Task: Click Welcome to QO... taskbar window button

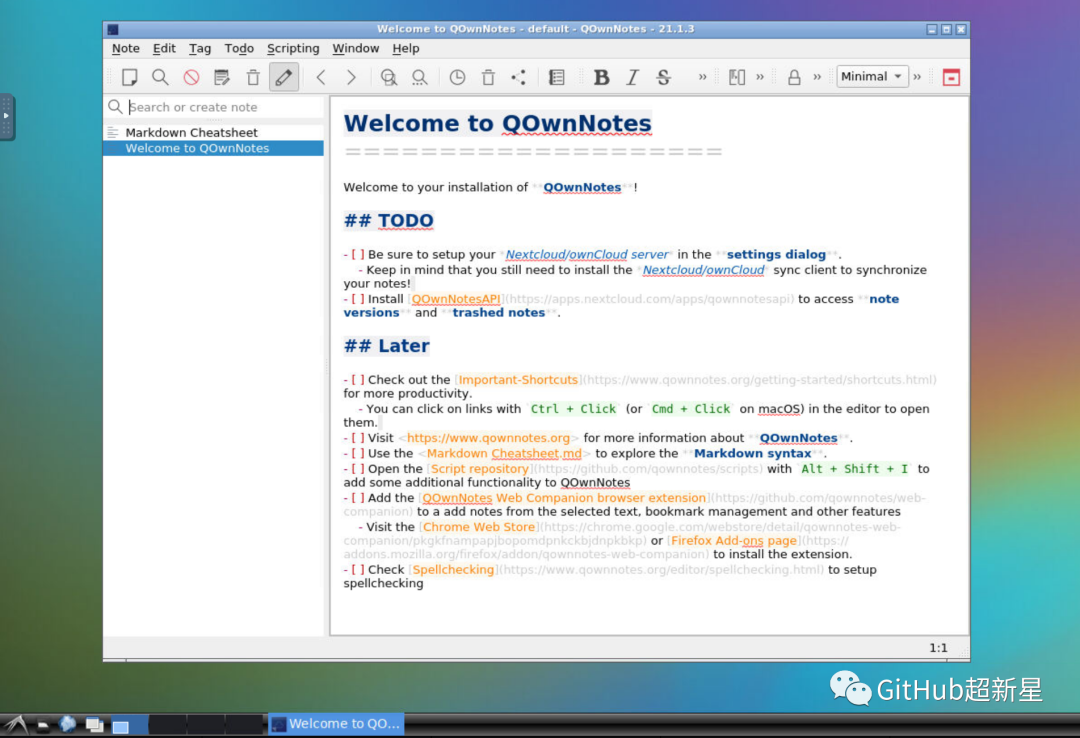Action: [x=335, y=724]
